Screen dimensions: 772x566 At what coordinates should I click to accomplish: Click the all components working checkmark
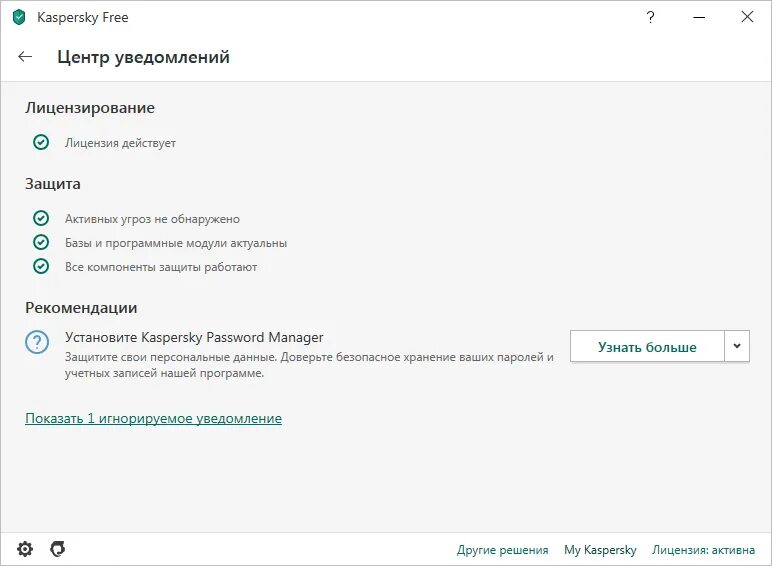(41, 266)
